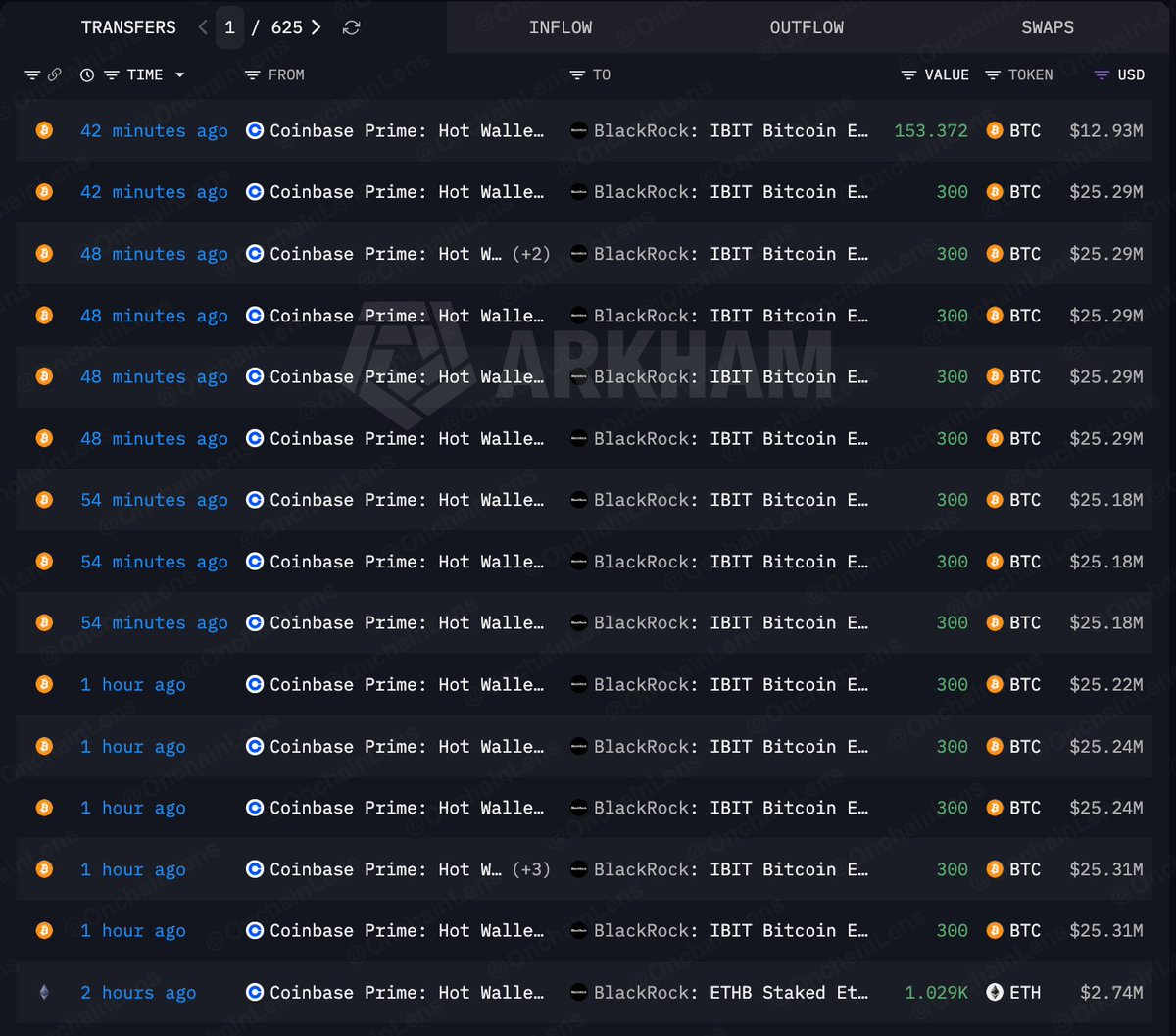Refresh the transfers list
The width and height of the screenshot is (1176, 1036).
pos(351,27)
